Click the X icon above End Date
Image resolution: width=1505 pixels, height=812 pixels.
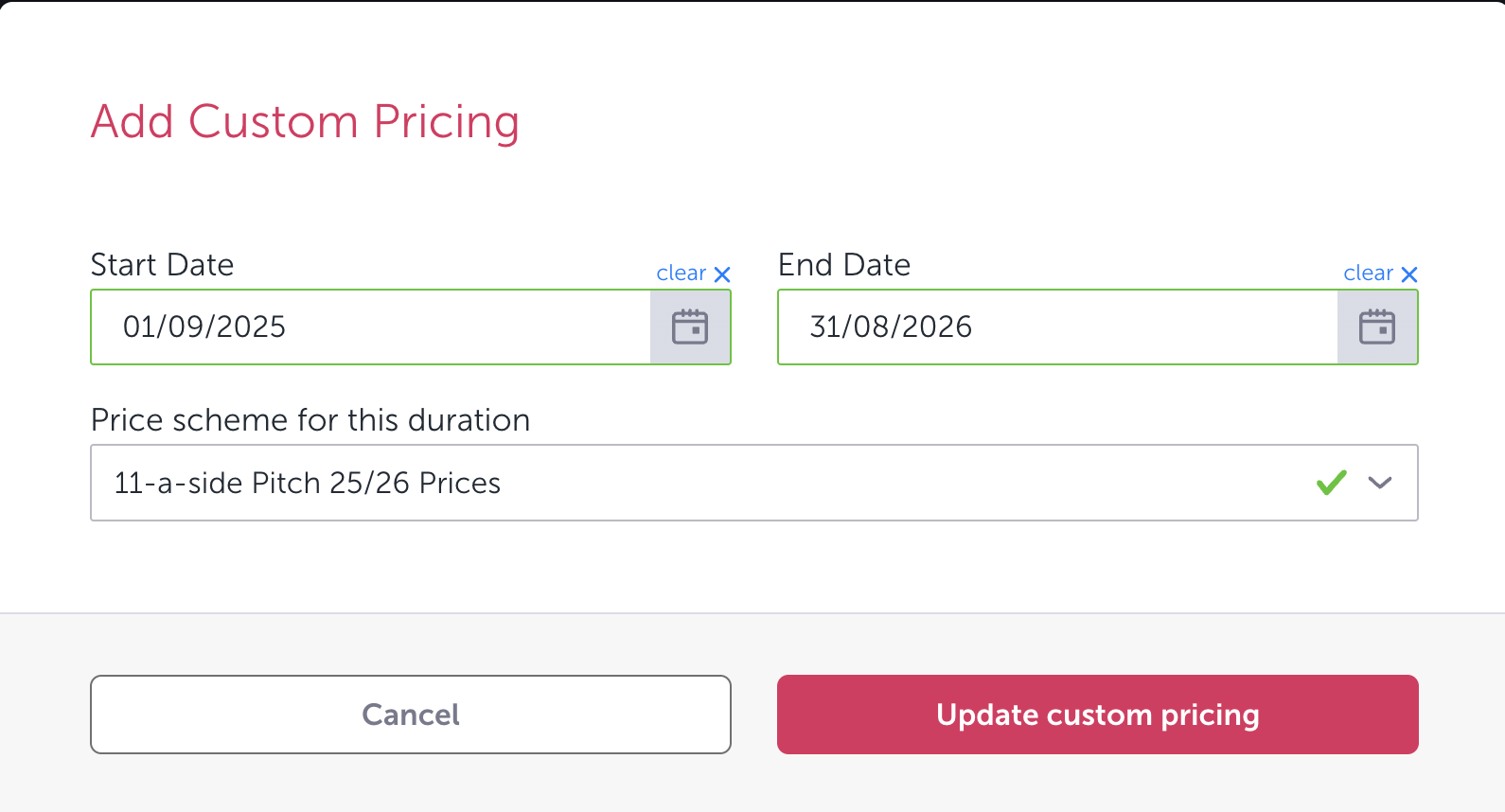pos(1409,274)
